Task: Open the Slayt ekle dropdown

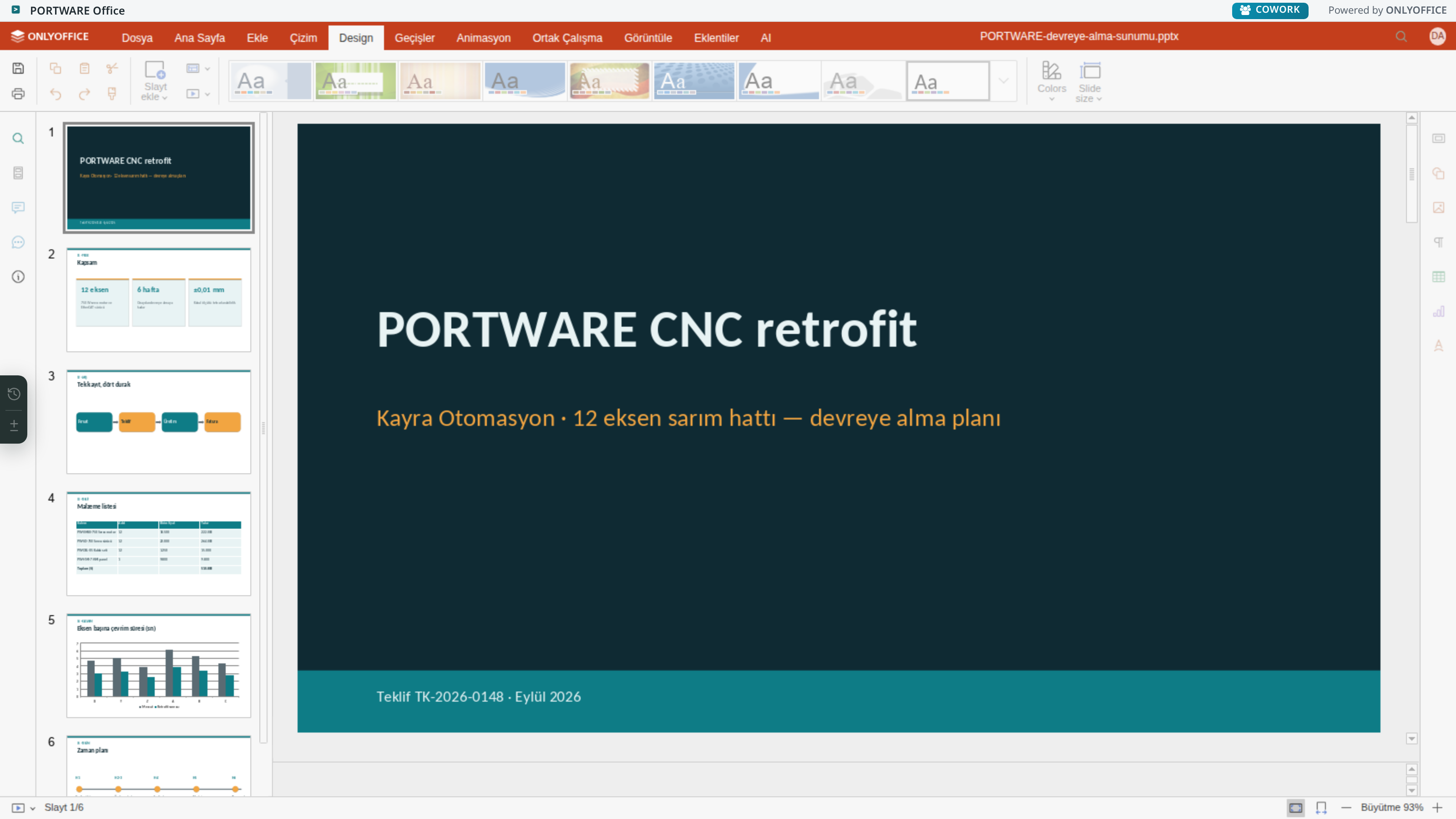Action: point(154,91)
